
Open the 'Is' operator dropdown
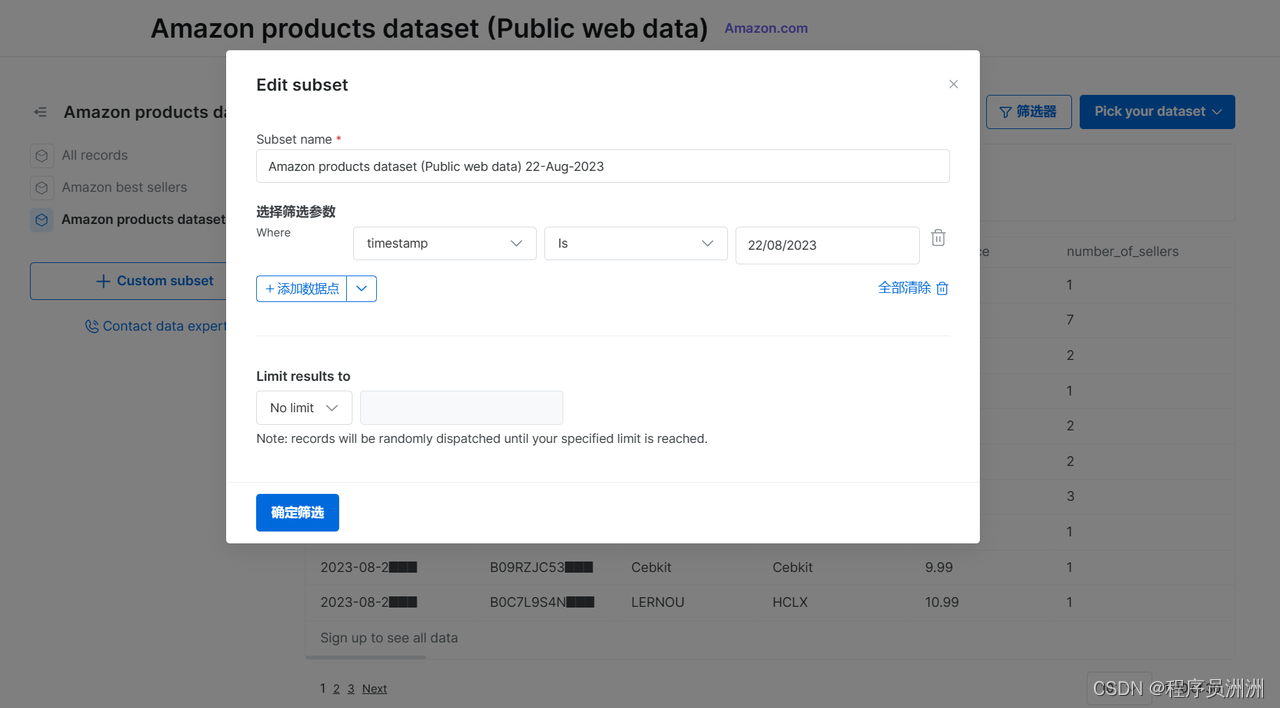click(635, 243)
